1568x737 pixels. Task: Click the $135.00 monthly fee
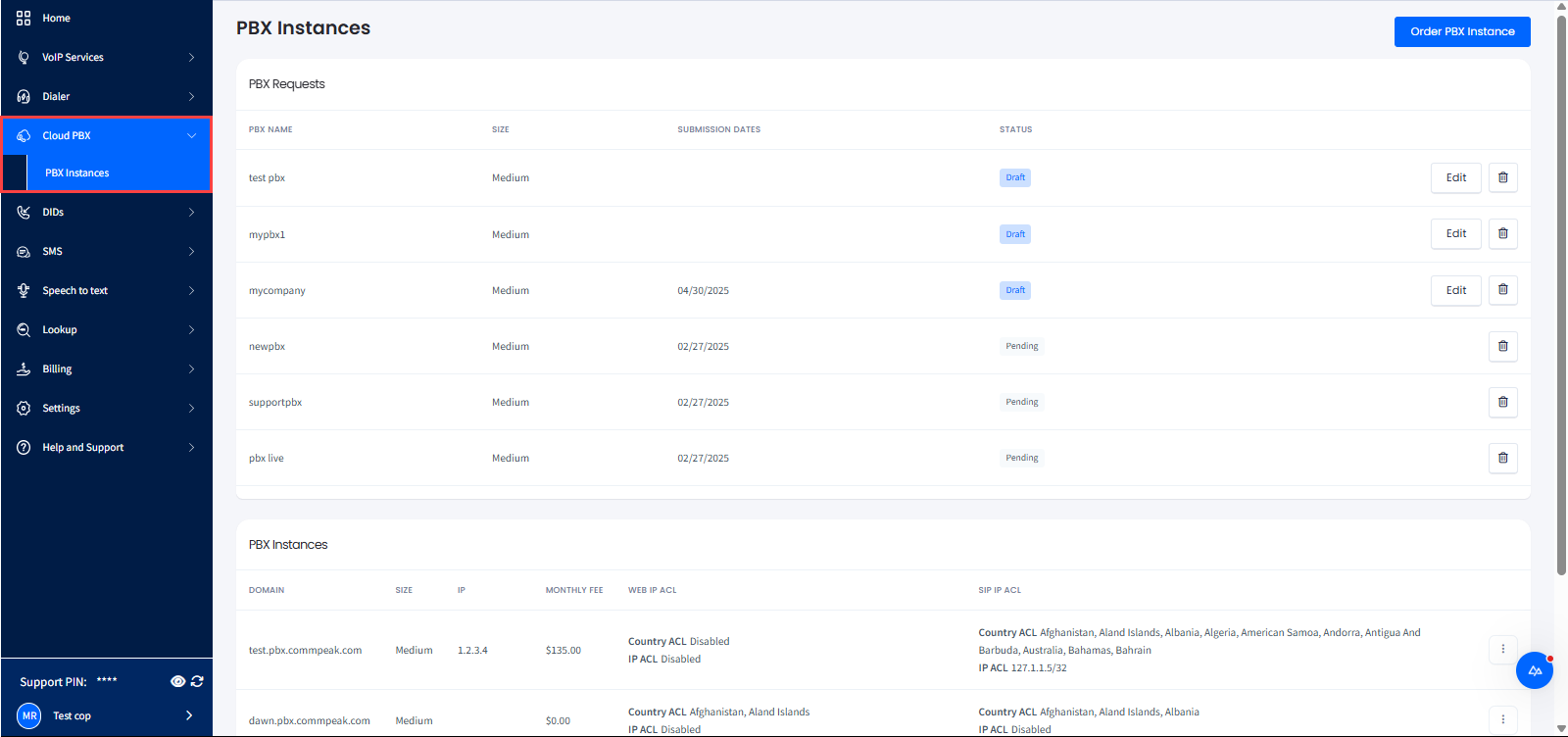click(563, 650)
